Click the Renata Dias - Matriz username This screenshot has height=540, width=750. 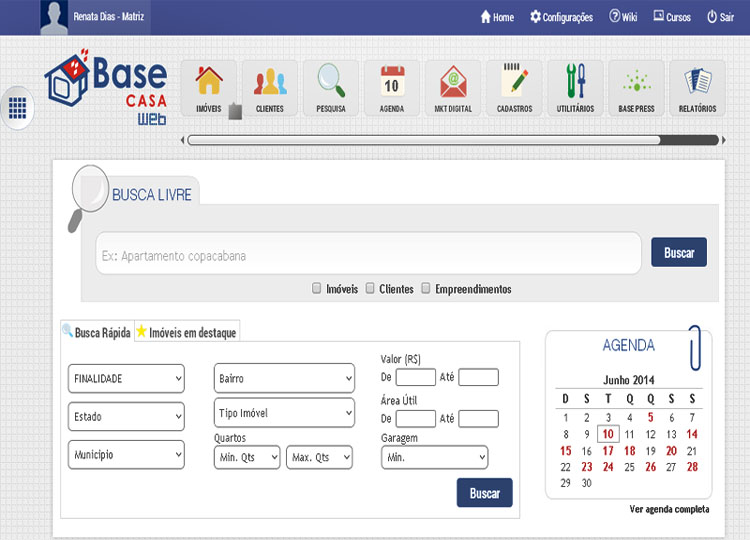(109, 16)
